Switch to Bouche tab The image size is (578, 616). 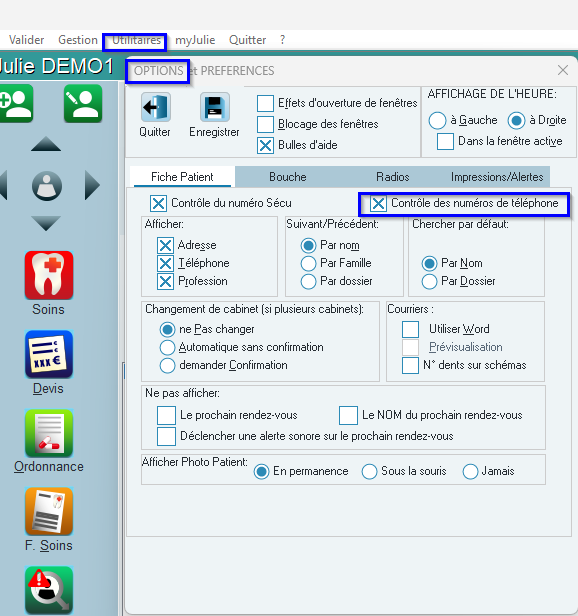point(288,177)
